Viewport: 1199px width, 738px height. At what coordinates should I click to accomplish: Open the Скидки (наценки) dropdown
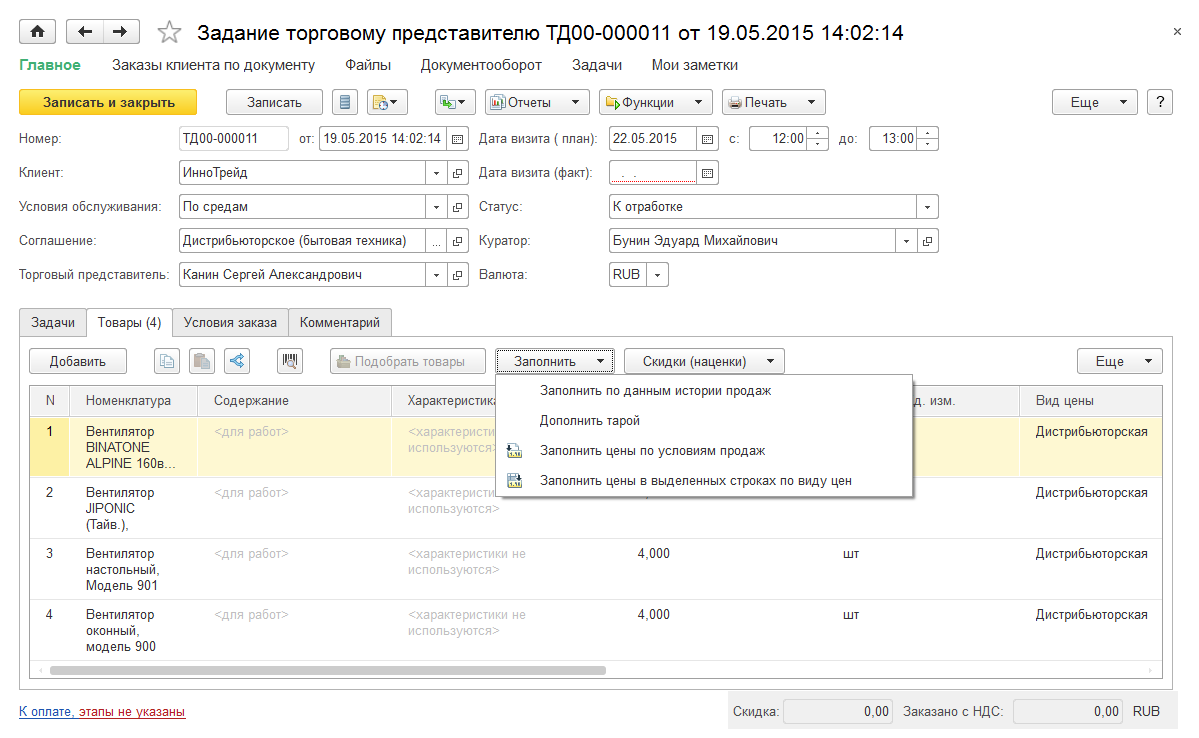pyautogui.click(x=704, y=361)
